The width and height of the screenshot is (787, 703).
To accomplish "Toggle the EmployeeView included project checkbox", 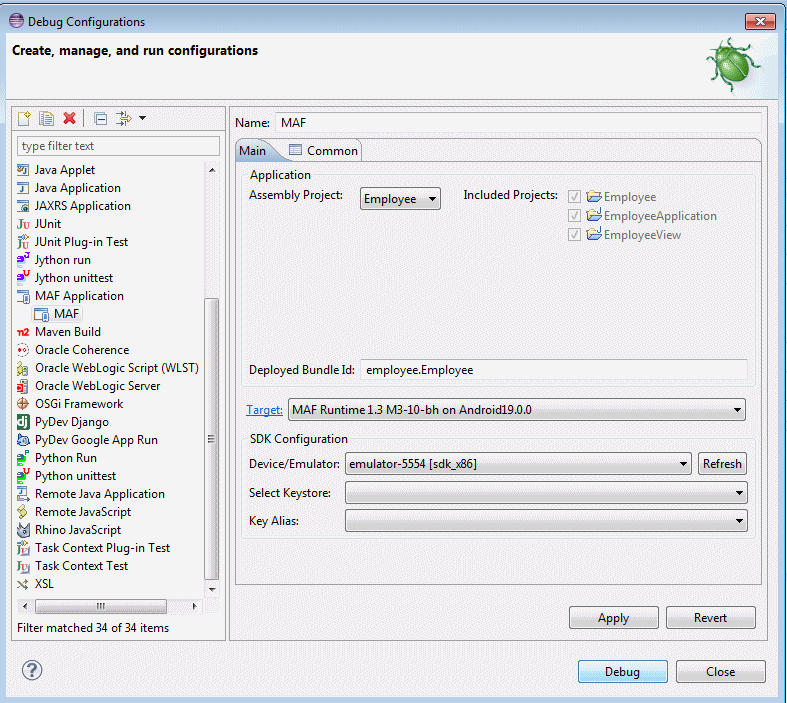I will click(574, 234).
